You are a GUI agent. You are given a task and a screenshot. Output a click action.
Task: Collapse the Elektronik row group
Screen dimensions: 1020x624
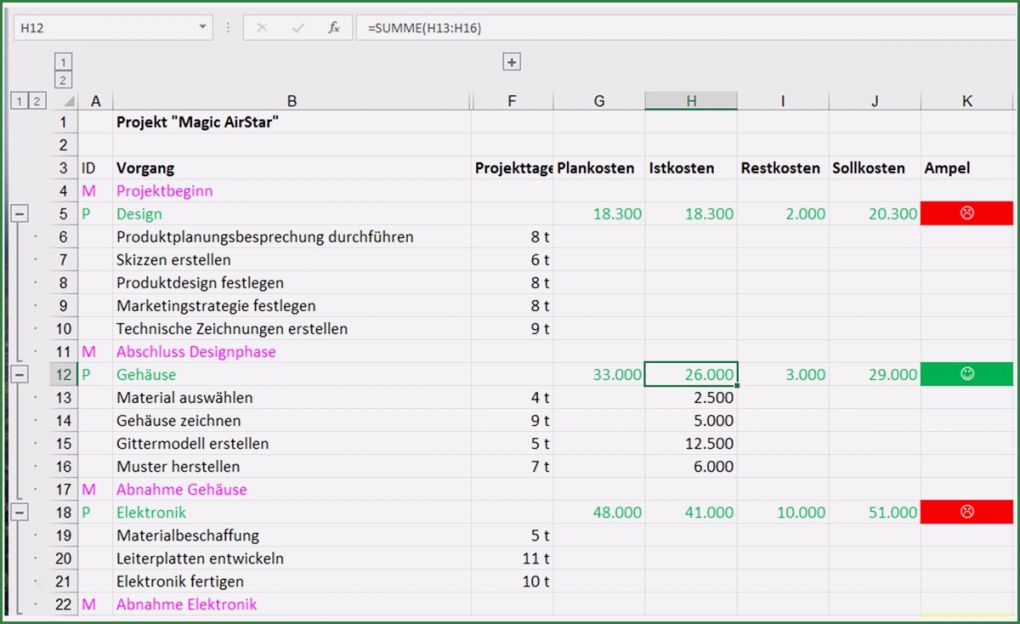click(19, 512)
